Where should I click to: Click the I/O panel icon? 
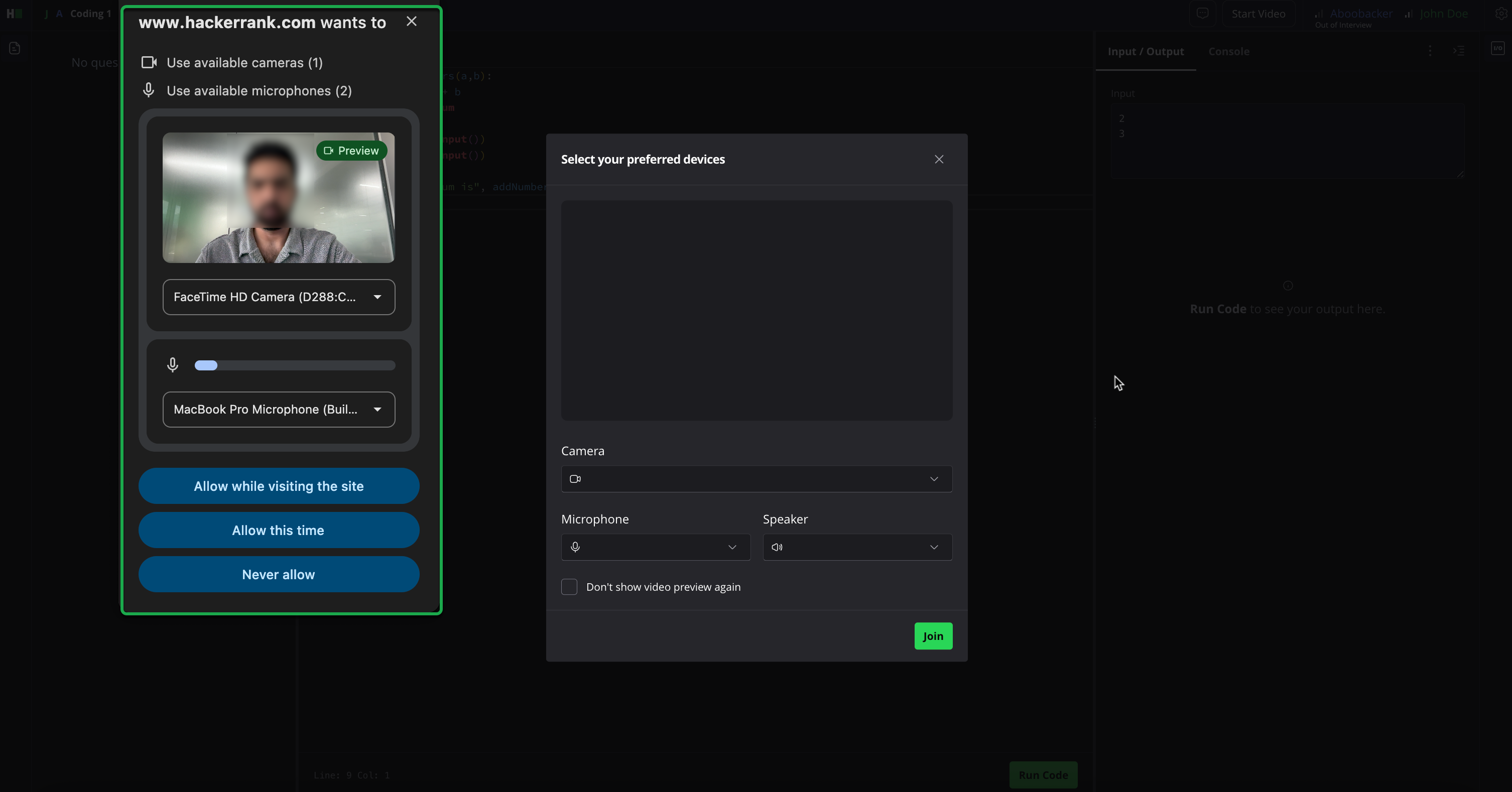pos(1497,48)
